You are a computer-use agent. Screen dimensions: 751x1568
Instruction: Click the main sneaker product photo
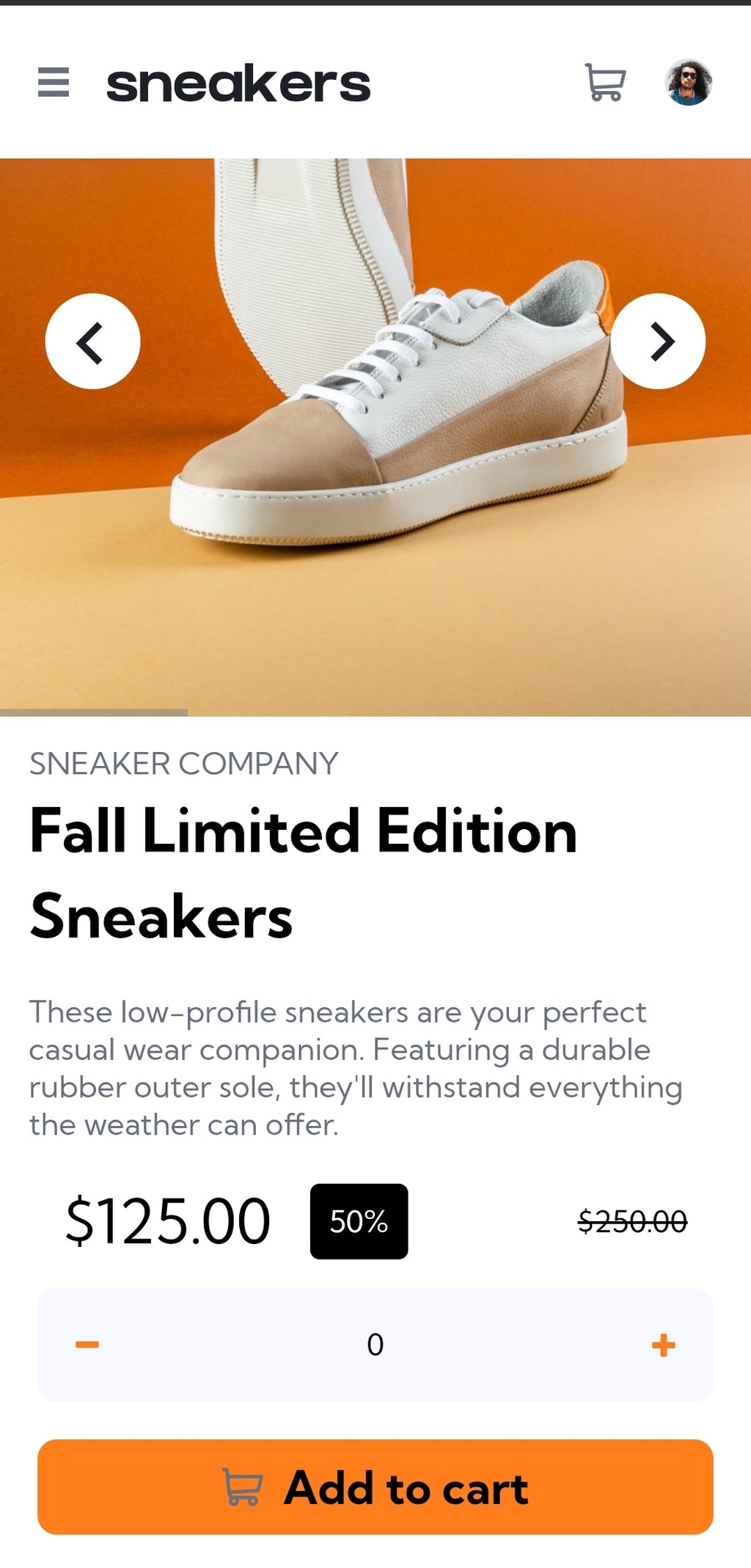(375, 437)
